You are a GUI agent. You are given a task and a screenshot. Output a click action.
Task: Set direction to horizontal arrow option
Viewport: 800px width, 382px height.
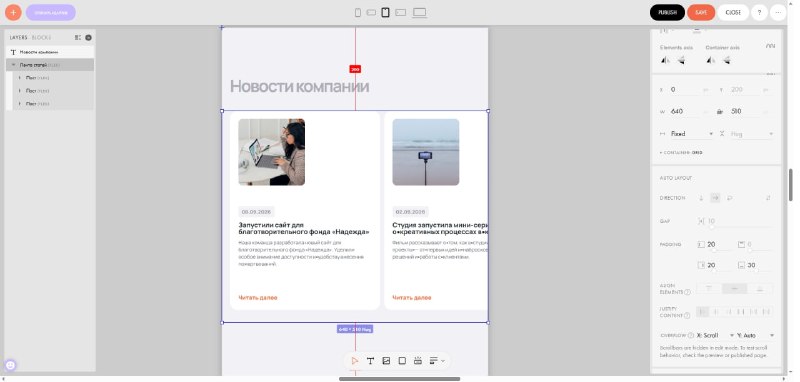click(x=715, y=198)
